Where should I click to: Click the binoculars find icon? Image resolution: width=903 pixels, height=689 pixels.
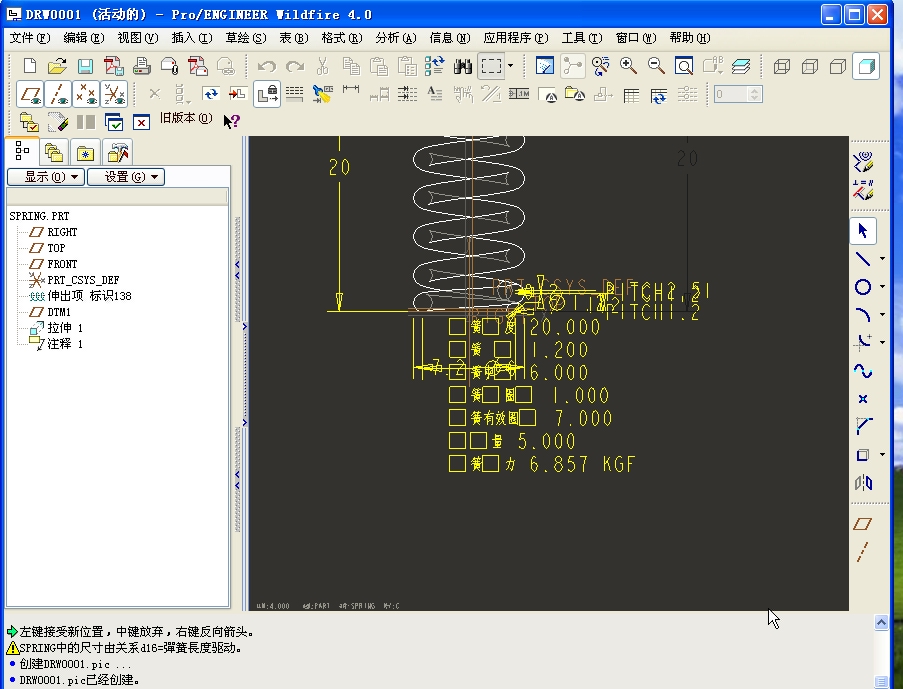(462, 66)
